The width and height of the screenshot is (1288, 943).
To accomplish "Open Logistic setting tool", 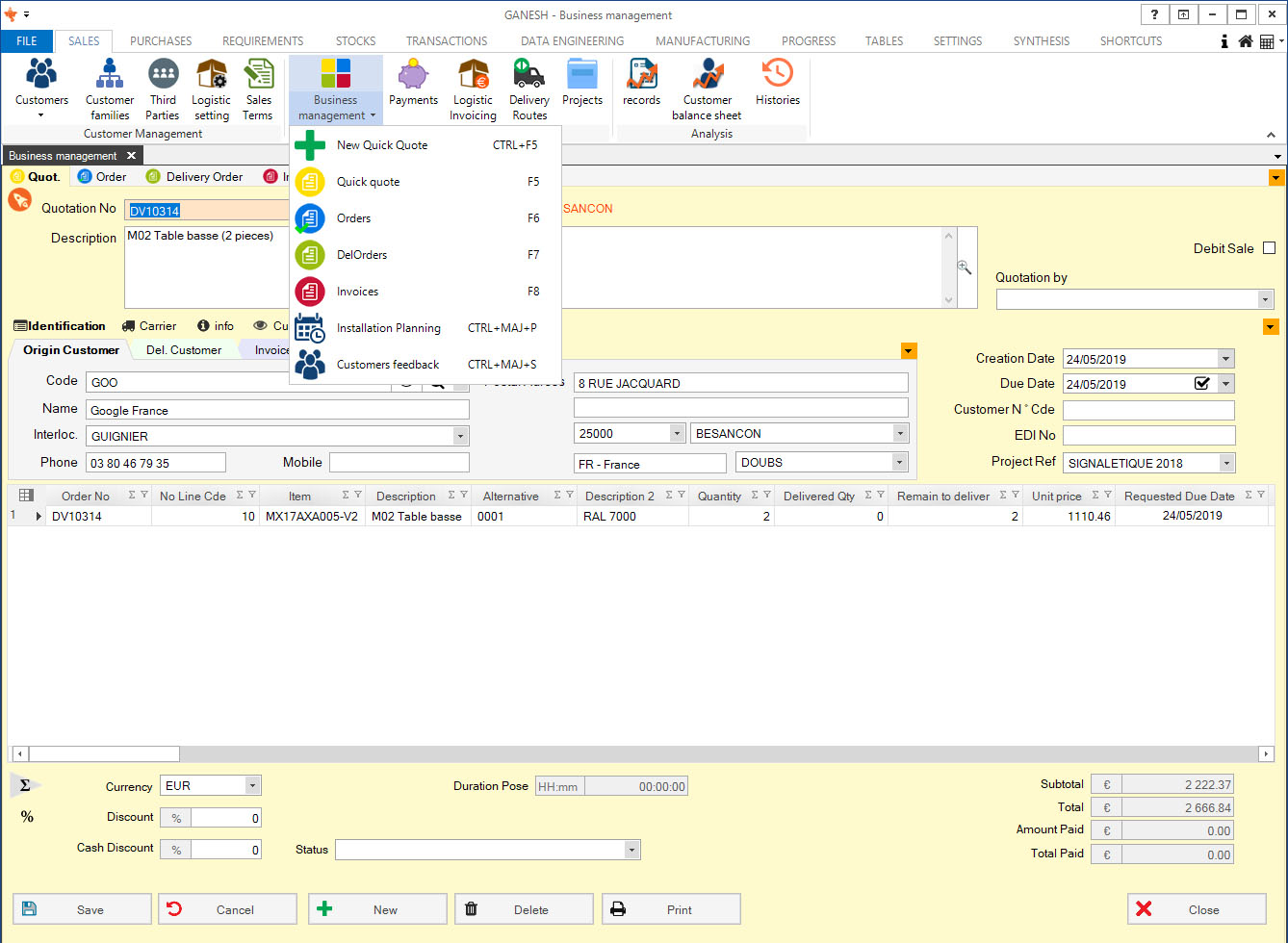I will (211, 89).
